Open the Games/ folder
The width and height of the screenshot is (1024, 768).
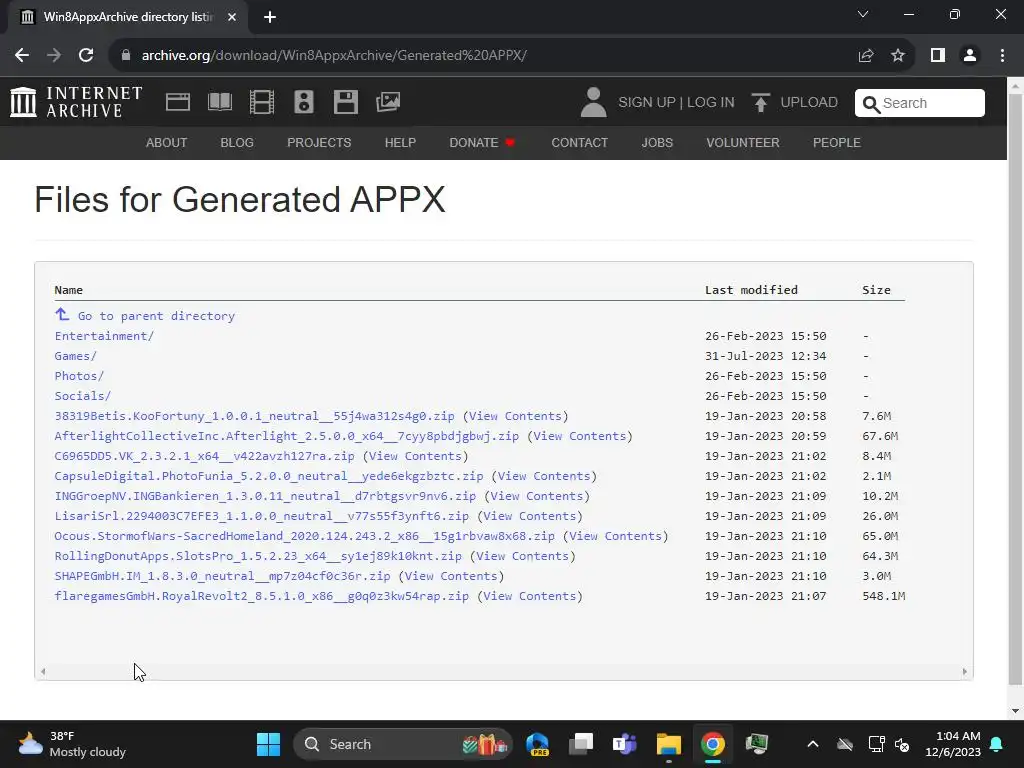(x=76, y=356)
